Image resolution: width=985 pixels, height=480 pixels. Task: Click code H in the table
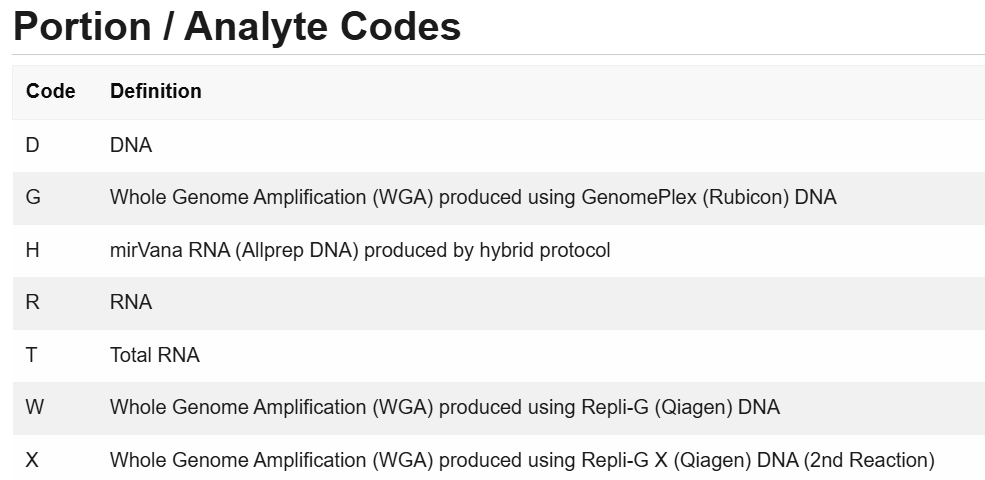click(x=32, y=250)
